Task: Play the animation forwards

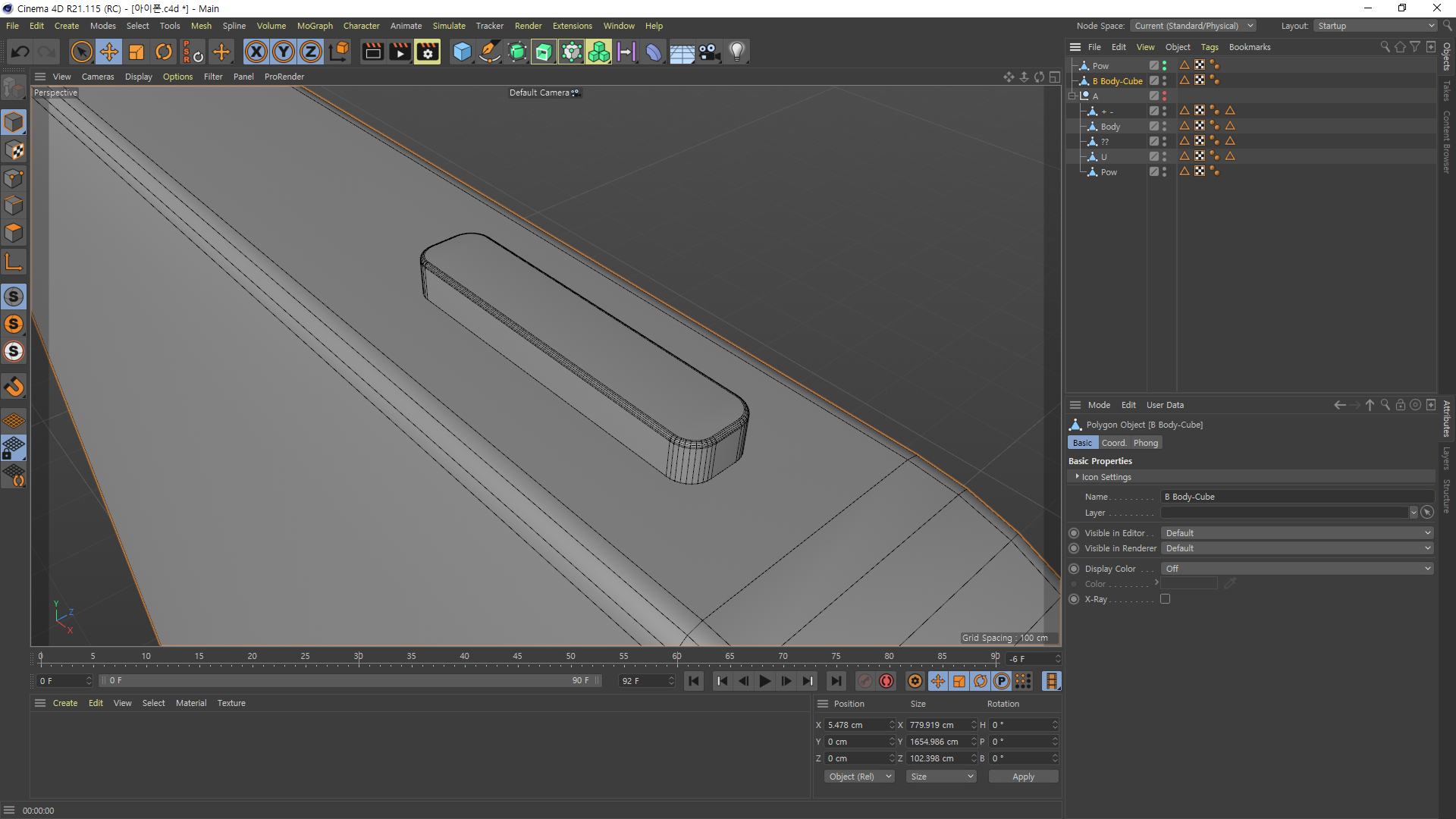Action: click(764, 681)
